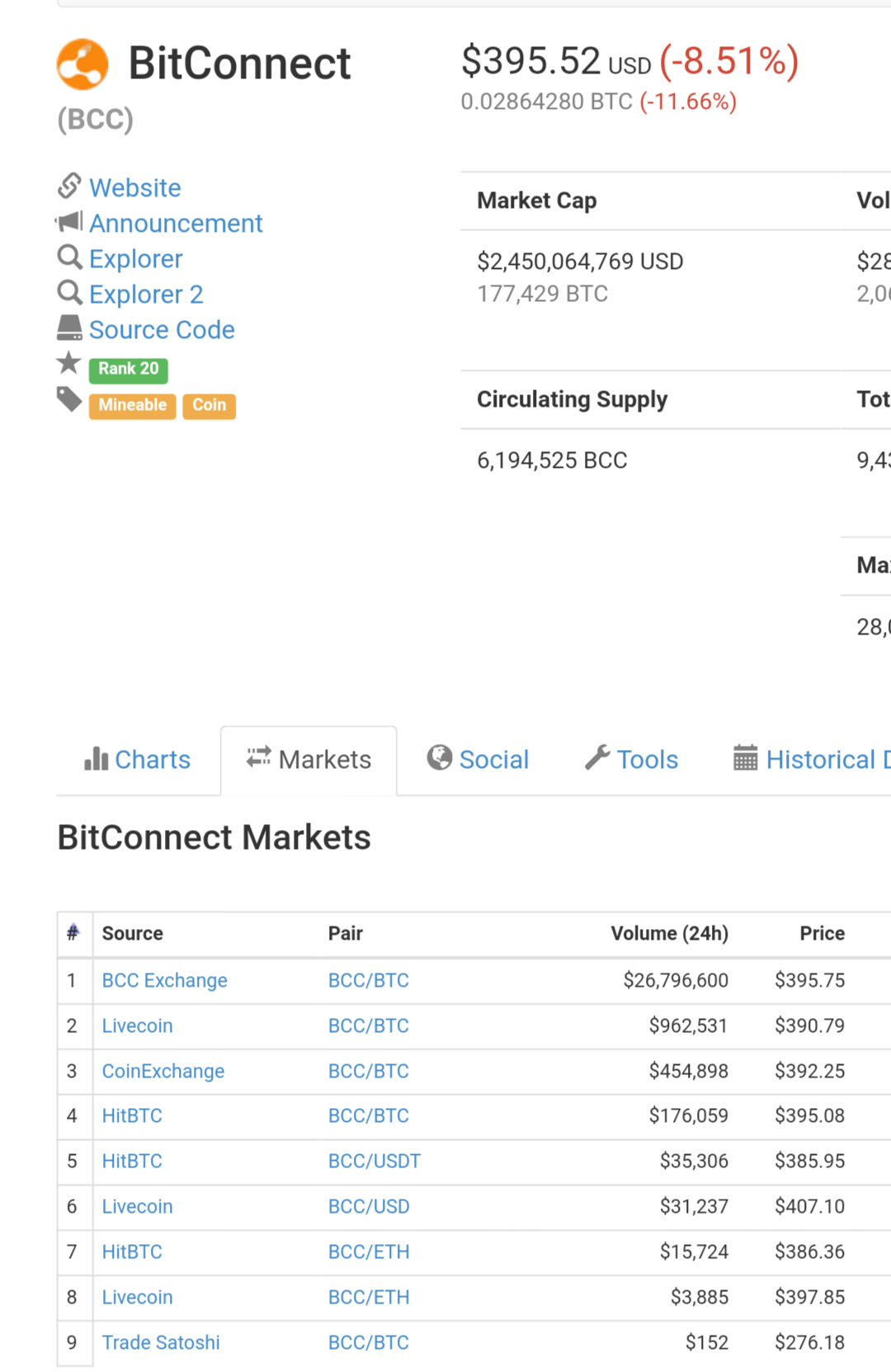
Task: Click the chain link icon beside Website
Action: 69,186
